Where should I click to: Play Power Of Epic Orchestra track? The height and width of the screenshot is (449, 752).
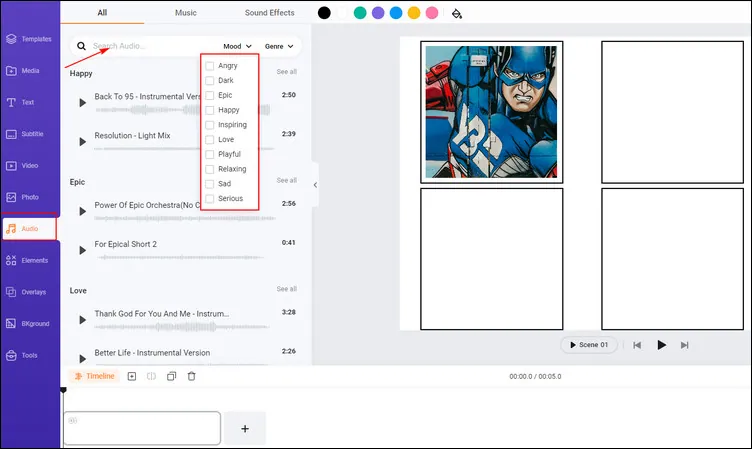[x=82, y=211]
